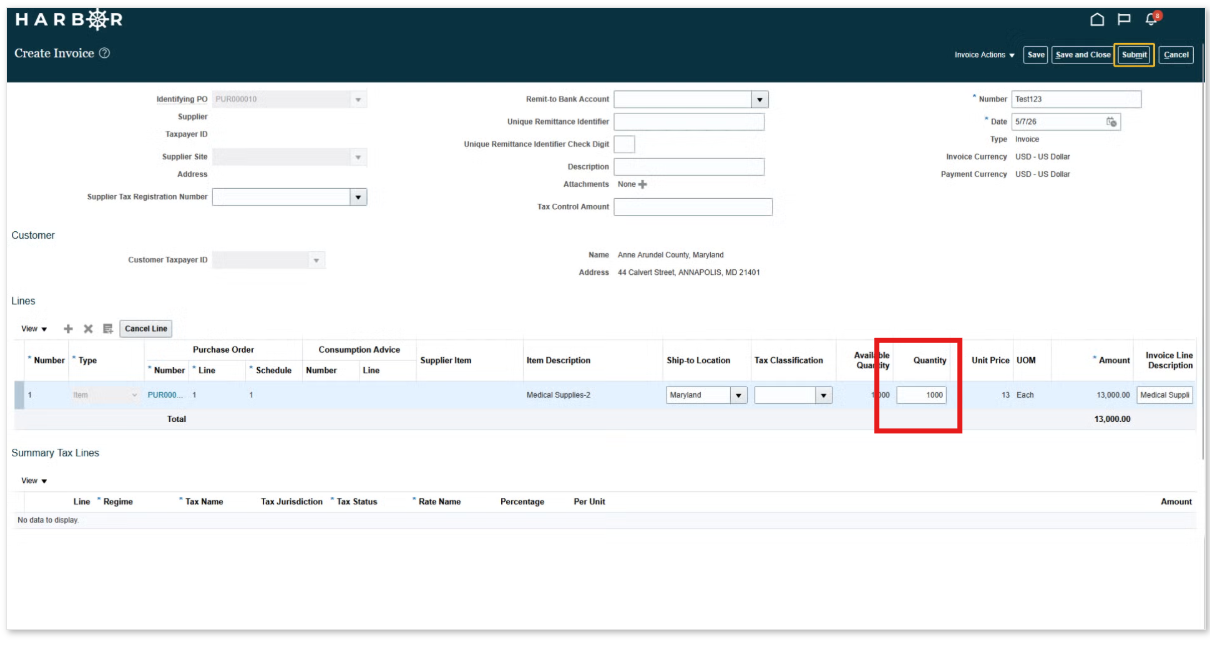This screenshot has width=1210, height=646.
Task: Select line row 1 handle
Action: [x=19, y=395]
